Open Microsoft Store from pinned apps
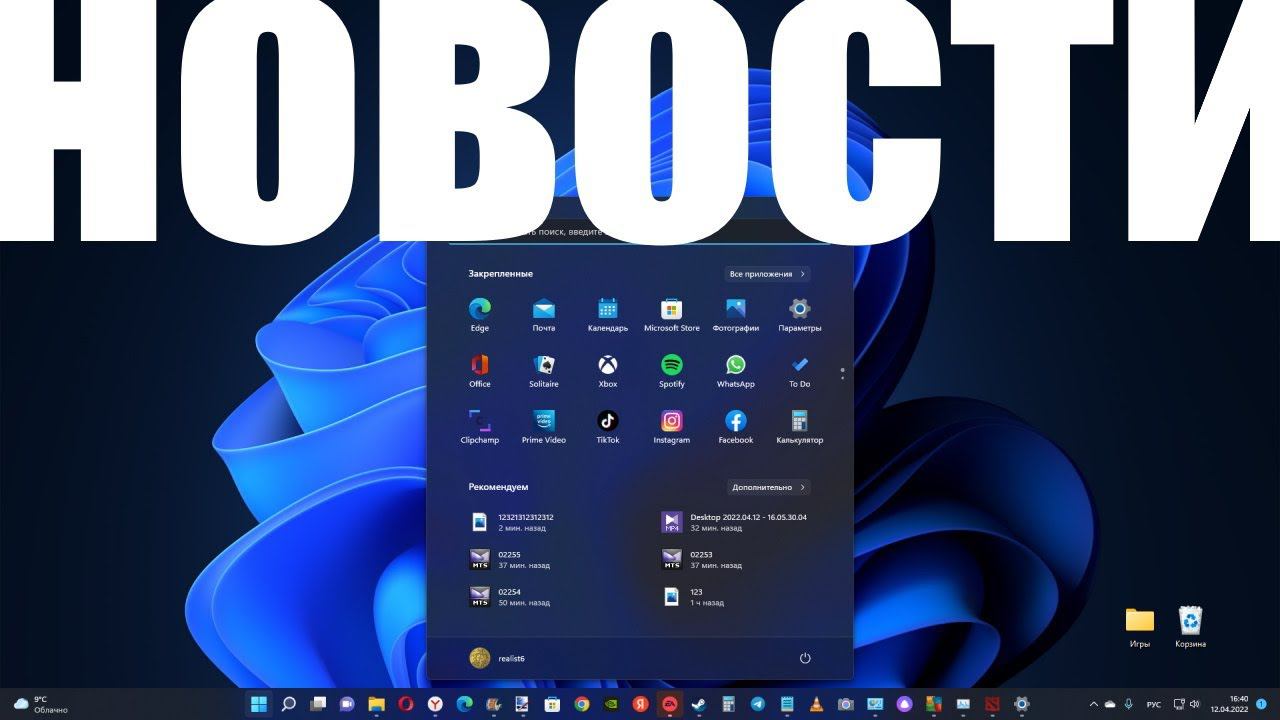The width and height of the screenshot is (1280, 720). pos(672,314)
